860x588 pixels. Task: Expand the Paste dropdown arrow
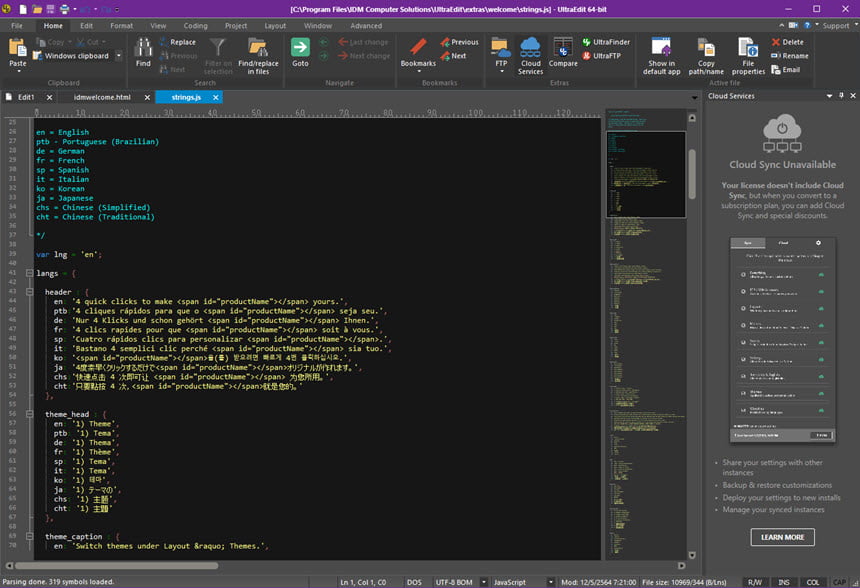18,71
